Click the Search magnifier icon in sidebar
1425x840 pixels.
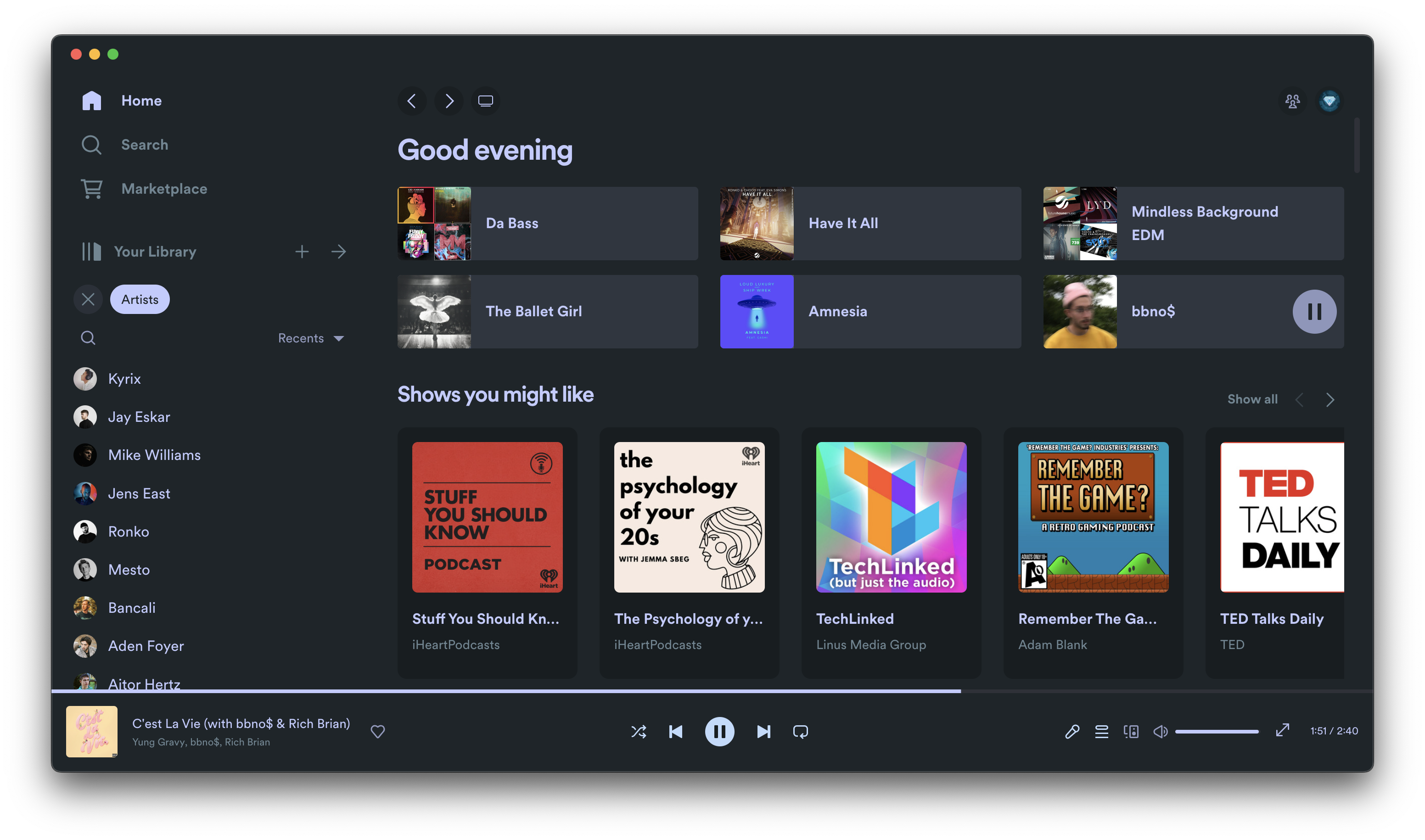click(91, 145)
